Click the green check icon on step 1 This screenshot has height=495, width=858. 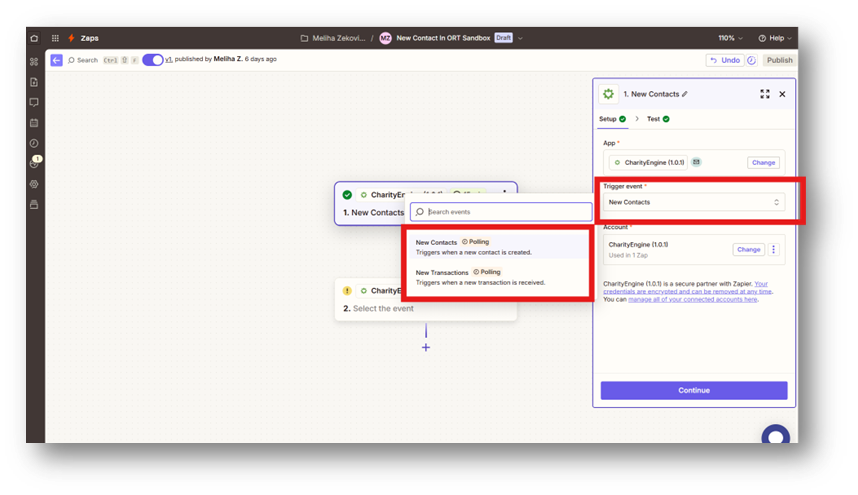(x=347, y=195)
